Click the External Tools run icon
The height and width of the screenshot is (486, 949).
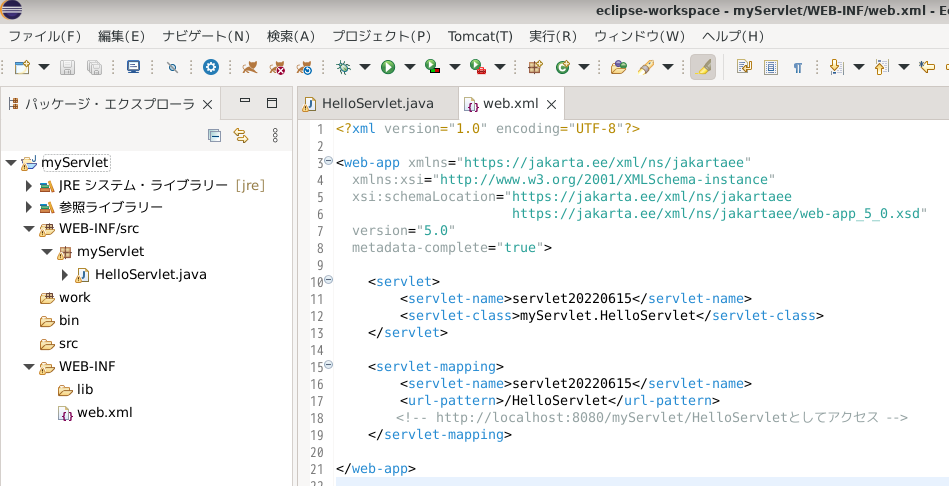478,67
